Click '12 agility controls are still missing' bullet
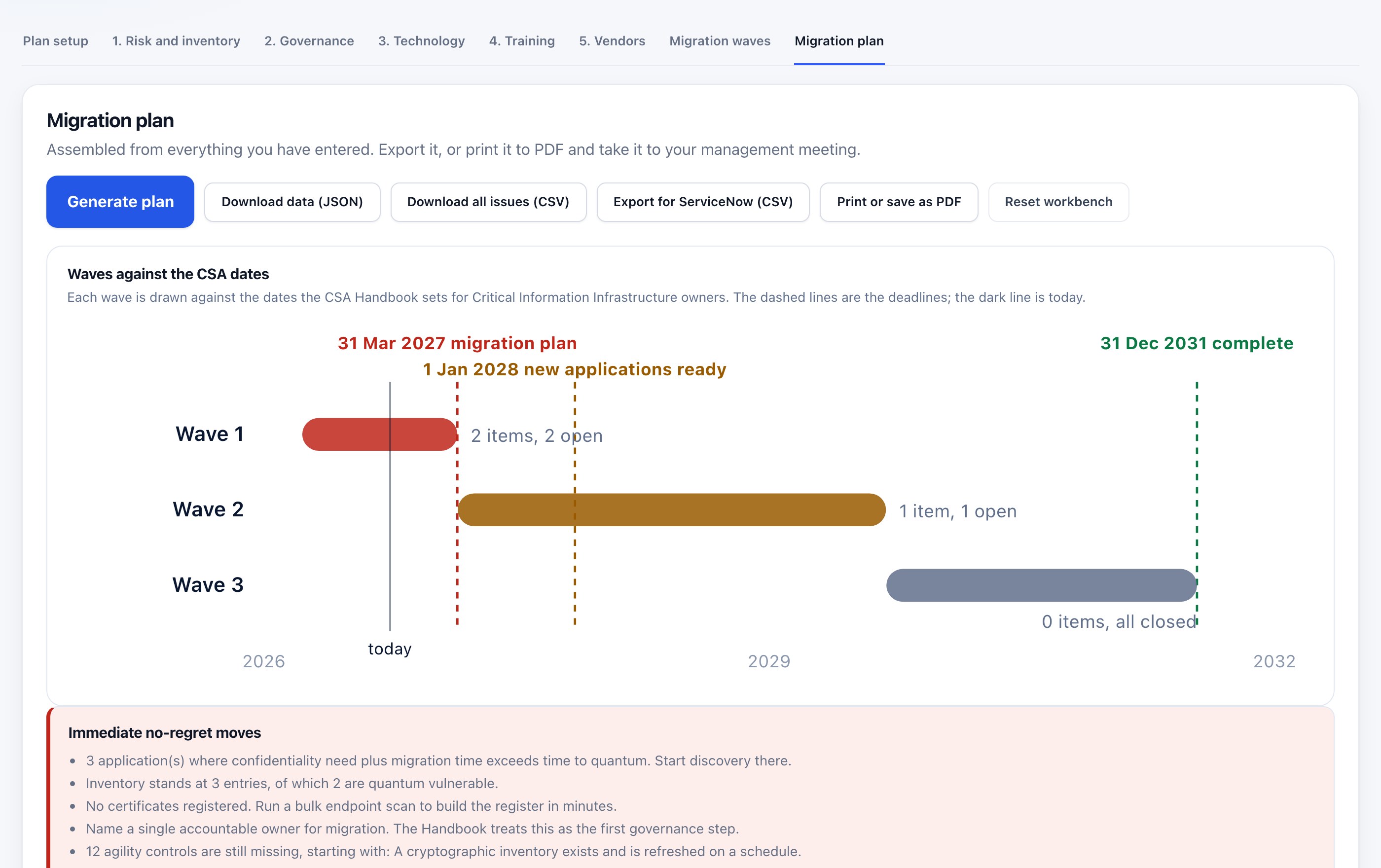This screenshot has width=1381, height=868. [443, 851]
